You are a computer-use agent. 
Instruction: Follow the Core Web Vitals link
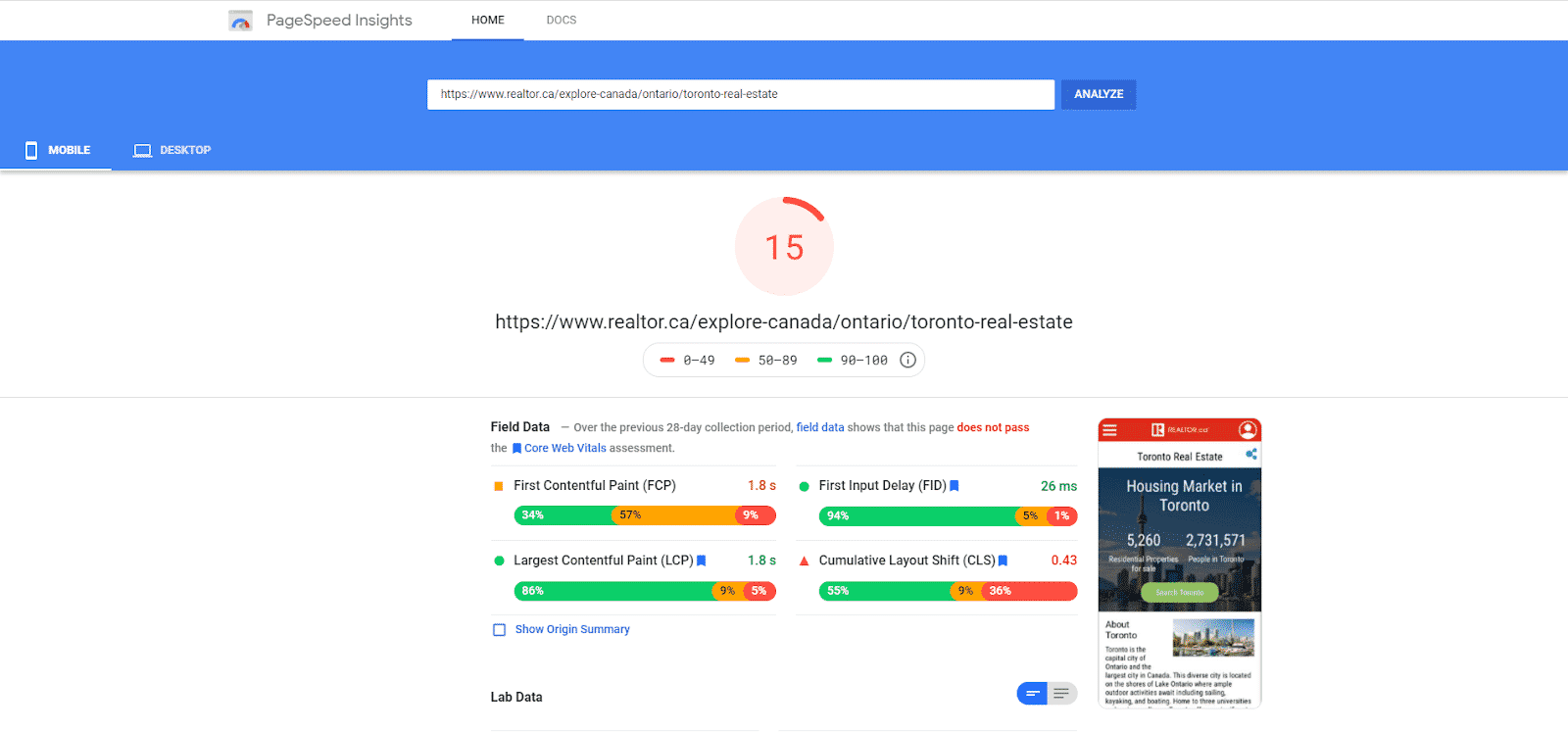[x=564, y=448]
